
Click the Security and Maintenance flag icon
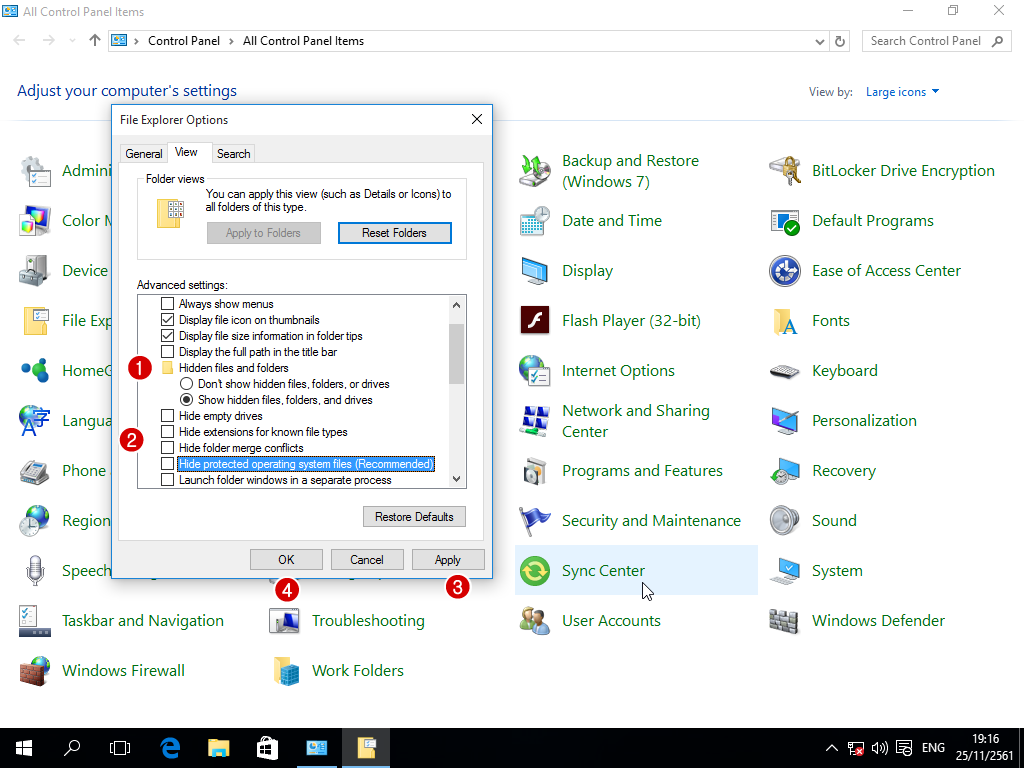(x=535, y=521)
